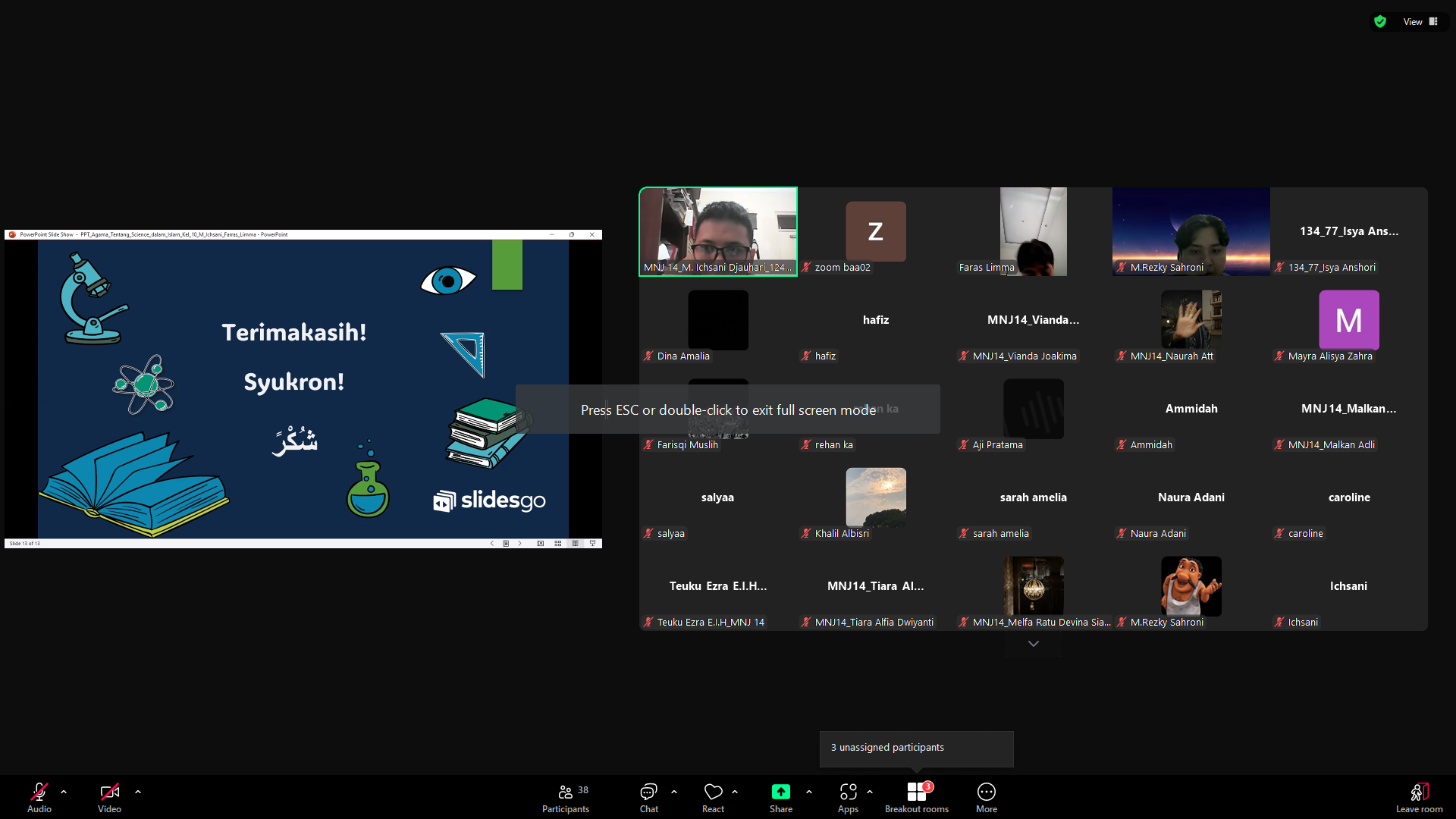Screen dimensions: 1456x819
Task: Click Khalil Albisri's sky profile picture
Action: 876,497
